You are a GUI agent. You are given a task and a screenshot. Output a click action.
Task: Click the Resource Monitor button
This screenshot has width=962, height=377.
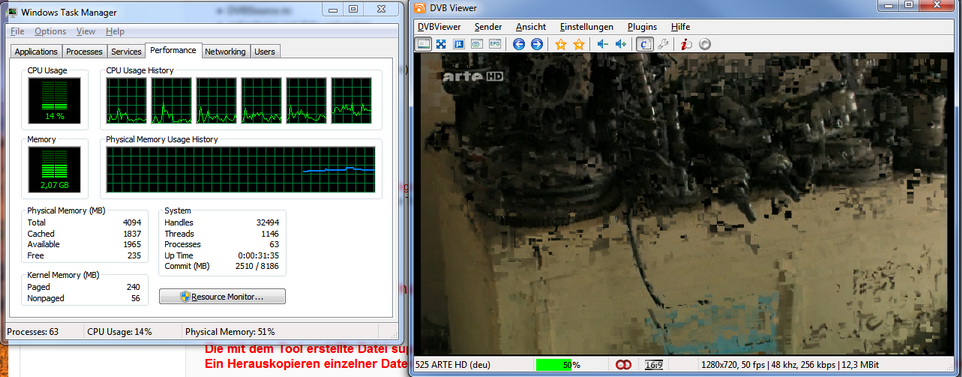click(222, 297)
